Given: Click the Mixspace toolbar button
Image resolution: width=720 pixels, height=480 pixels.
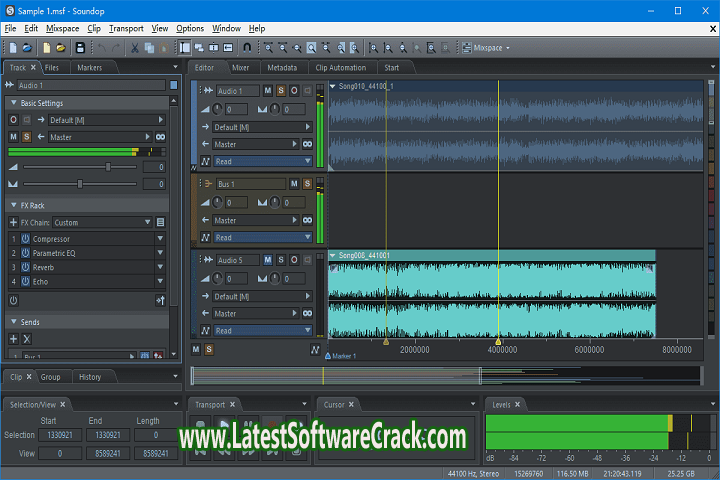Looking at the screenshot, I should 490,47.
